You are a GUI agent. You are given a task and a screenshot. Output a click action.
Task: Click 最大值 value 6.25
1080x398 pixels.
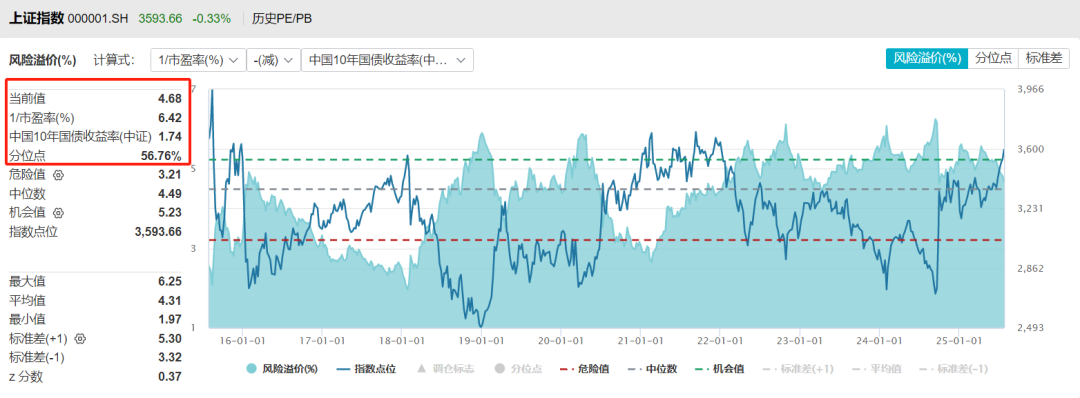click(x=169, y=282)
